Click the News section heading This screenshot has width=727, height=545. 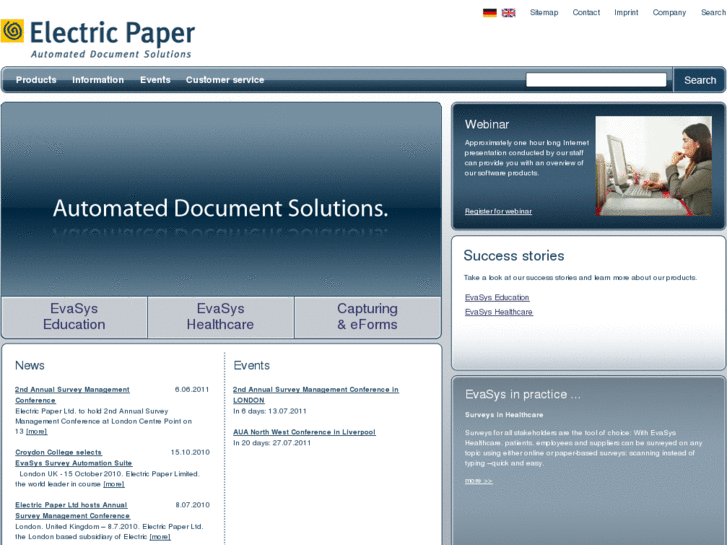point(30,365)
